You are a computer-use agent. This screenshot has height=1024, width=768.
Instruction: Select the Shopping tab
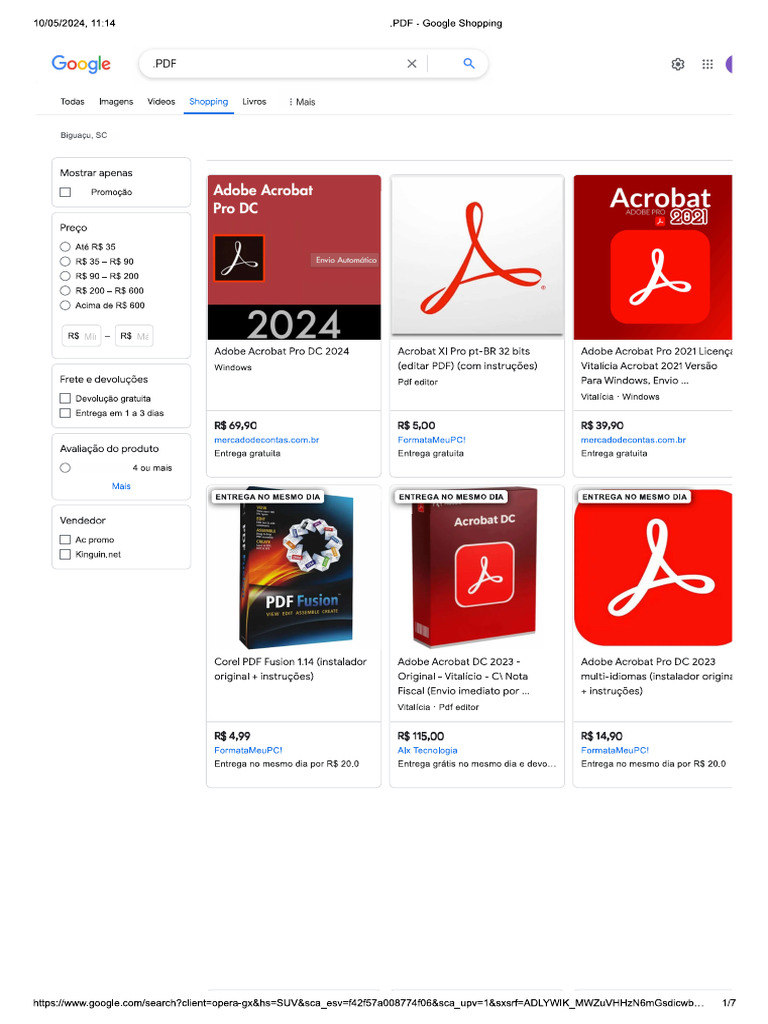tap(208, 101)
